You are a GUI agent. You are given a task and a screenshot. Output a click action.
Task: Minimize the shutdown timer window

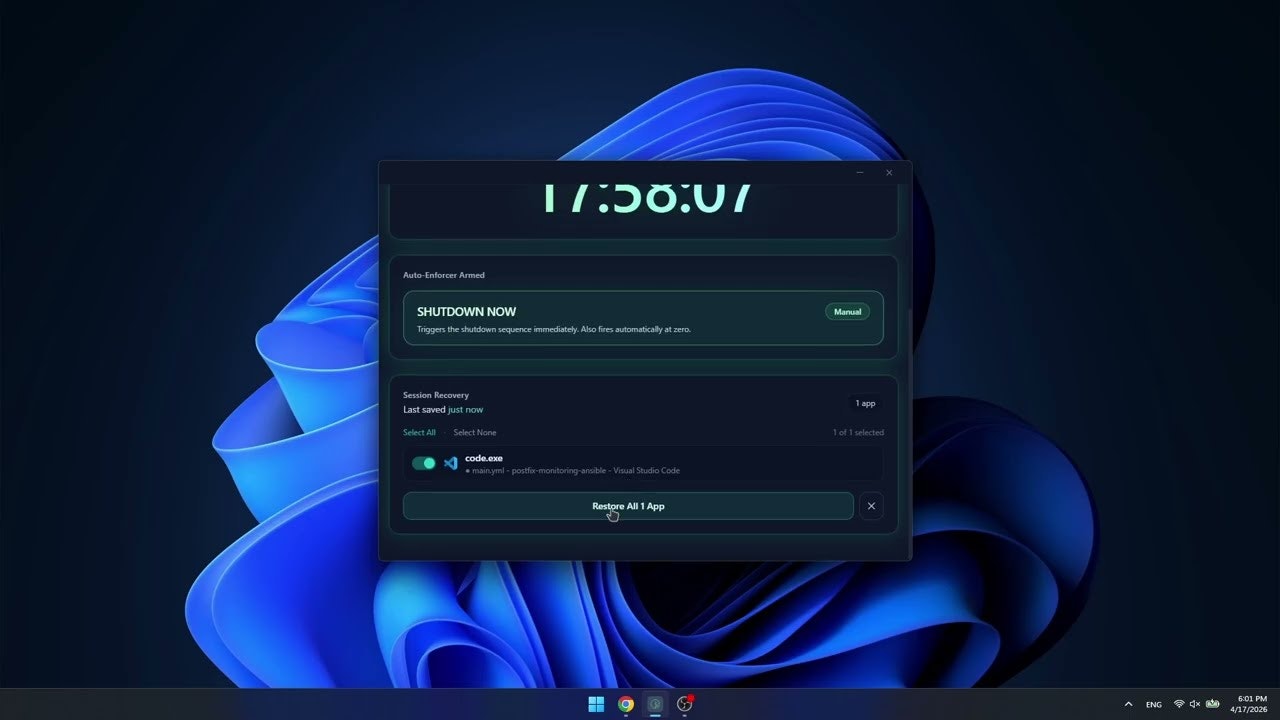860,173
